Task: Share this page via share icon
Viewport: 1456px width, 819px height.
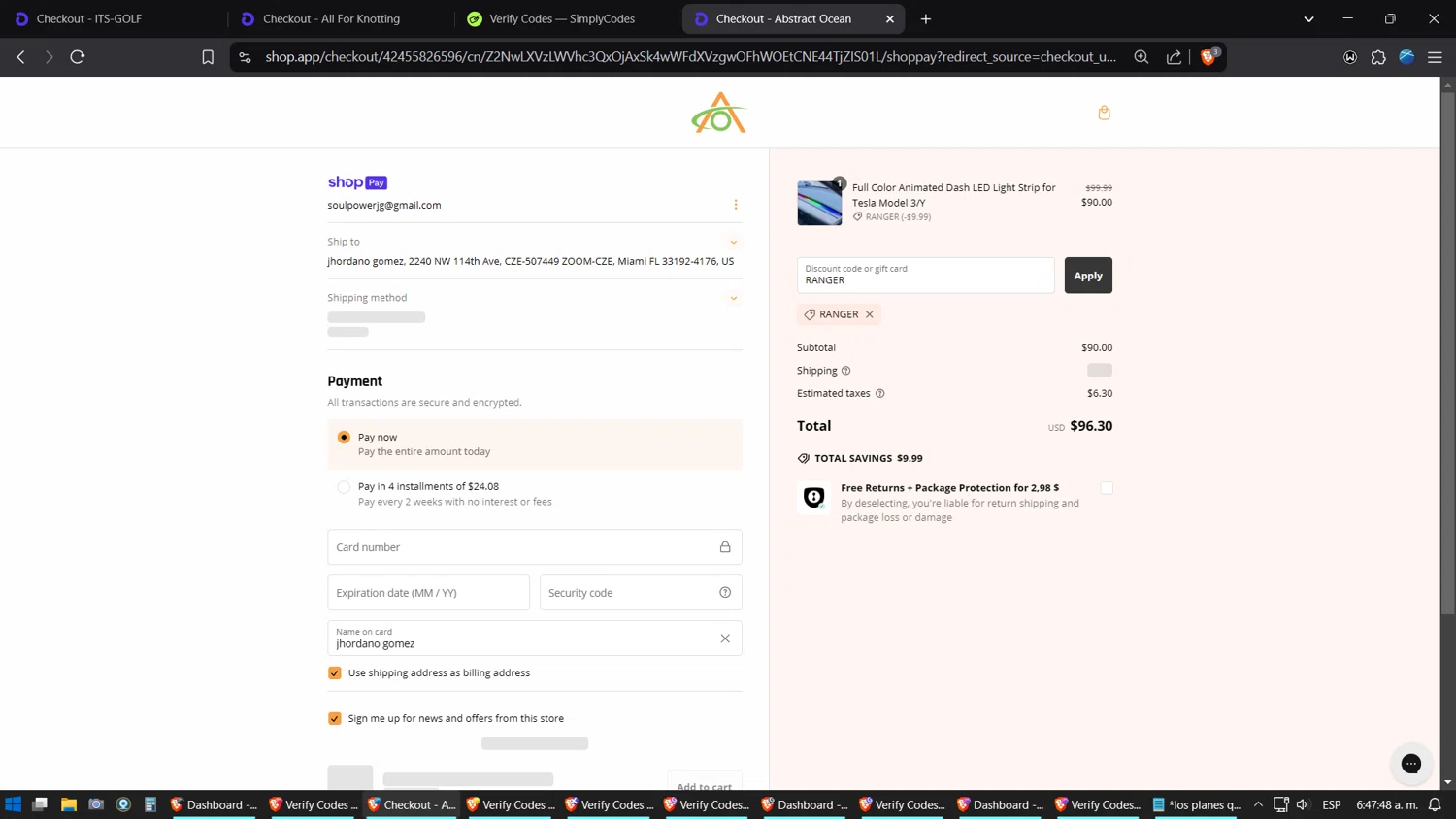Action: tap(1174, 57)
